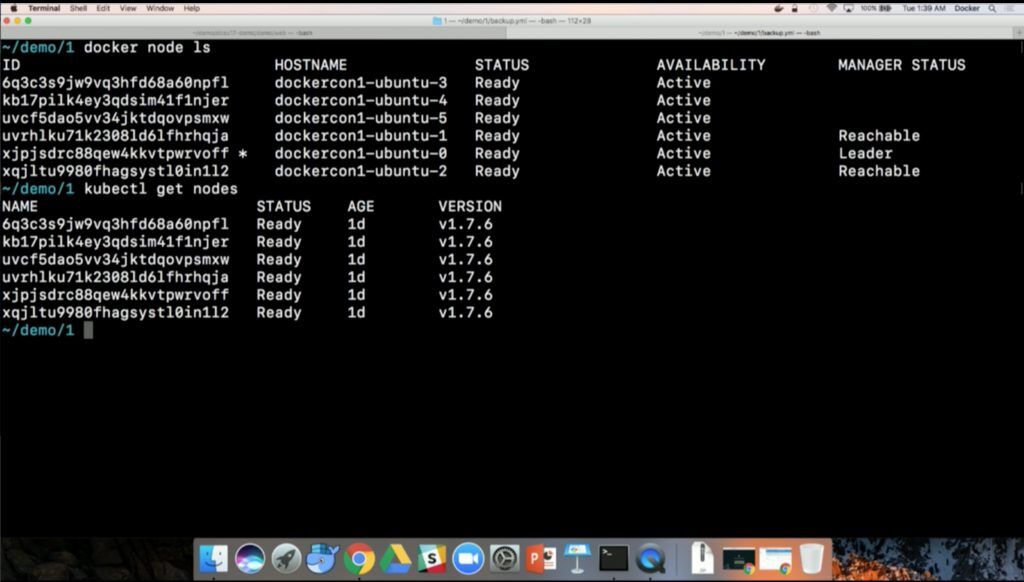Click Active availability for dockercon1-ubuntu-3
This screenshot has width=1024, height=582.
(x=684, y=83)
